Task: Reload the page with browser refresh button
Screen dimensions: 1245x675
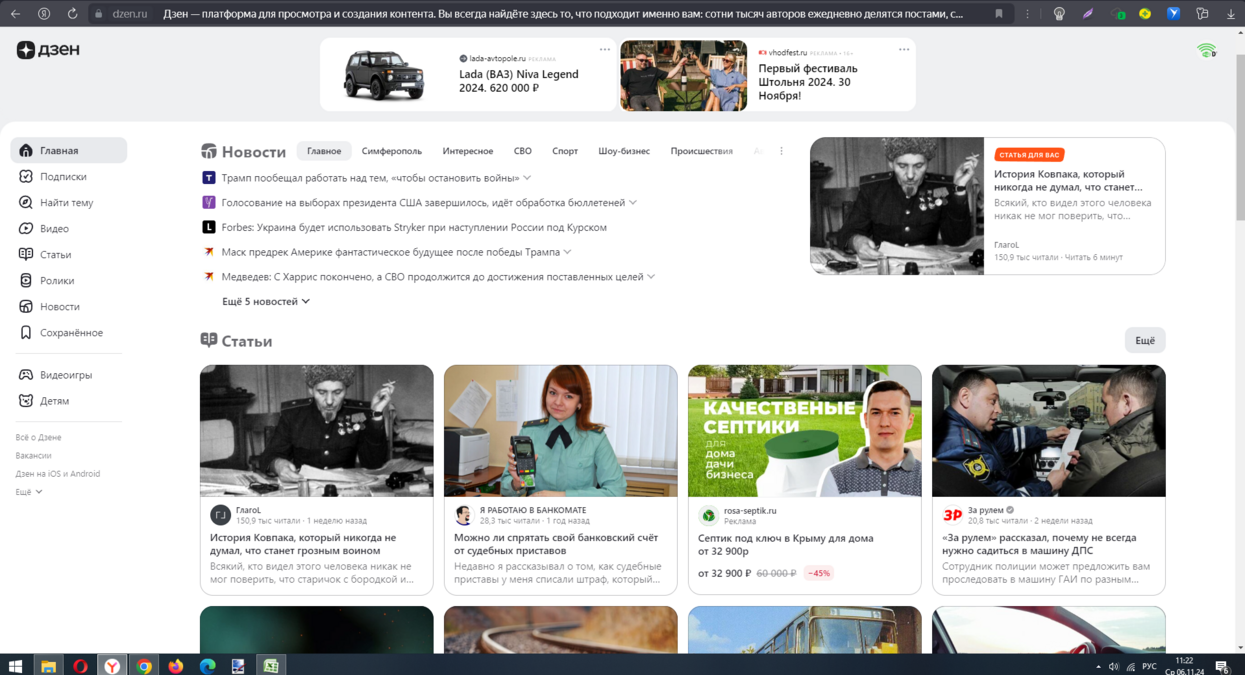Action: coord(72,14)
